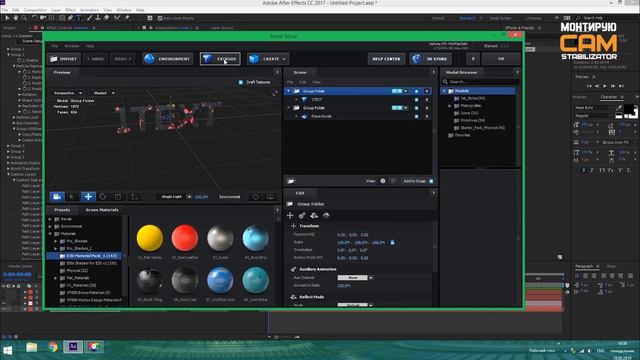Screen dimensions: 640x360
Task: Expand the Pro_Shaders folder
Action: pyautogui.click(x=56, y=241)
